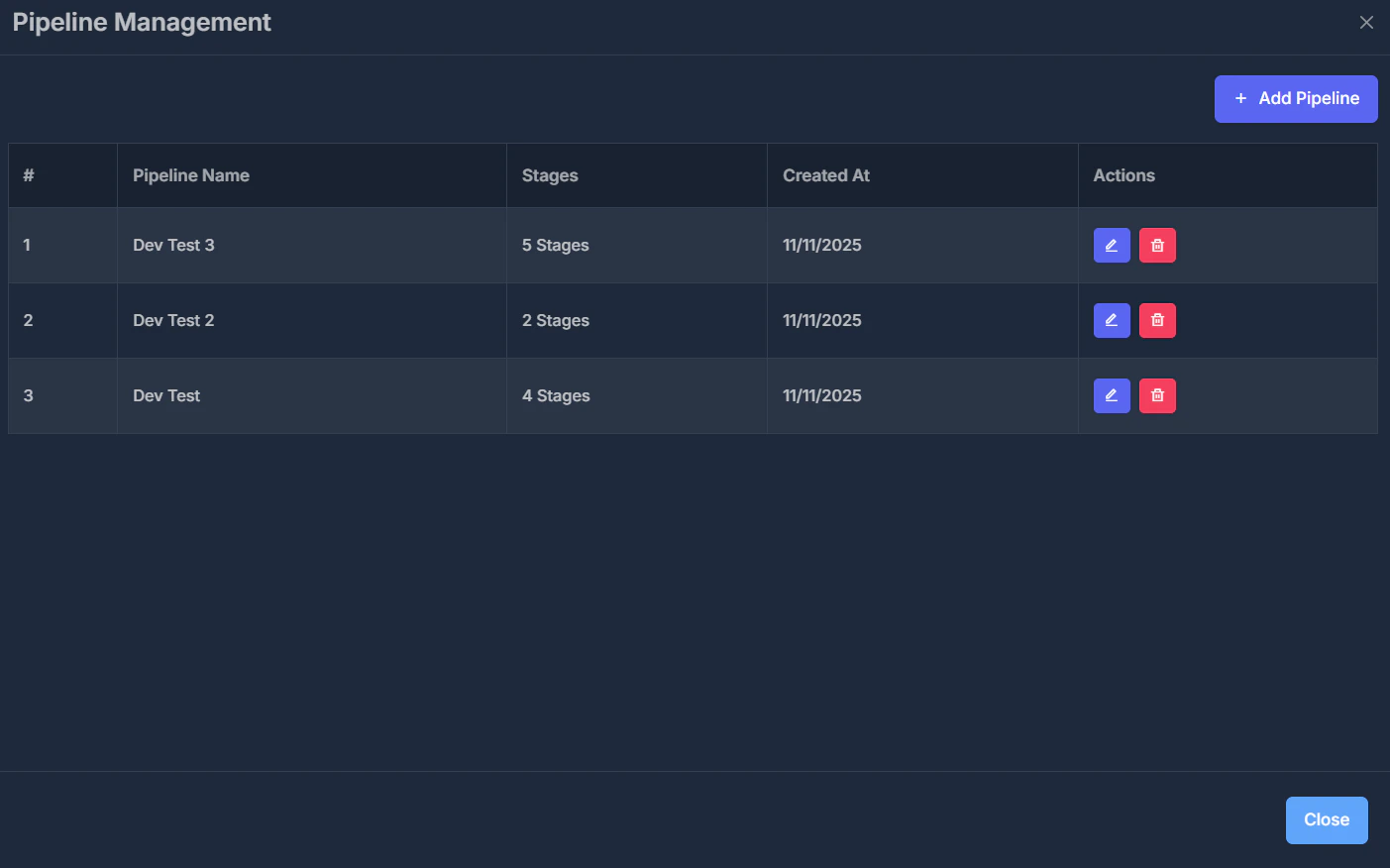Click the Actions column header

point(1124,174)
